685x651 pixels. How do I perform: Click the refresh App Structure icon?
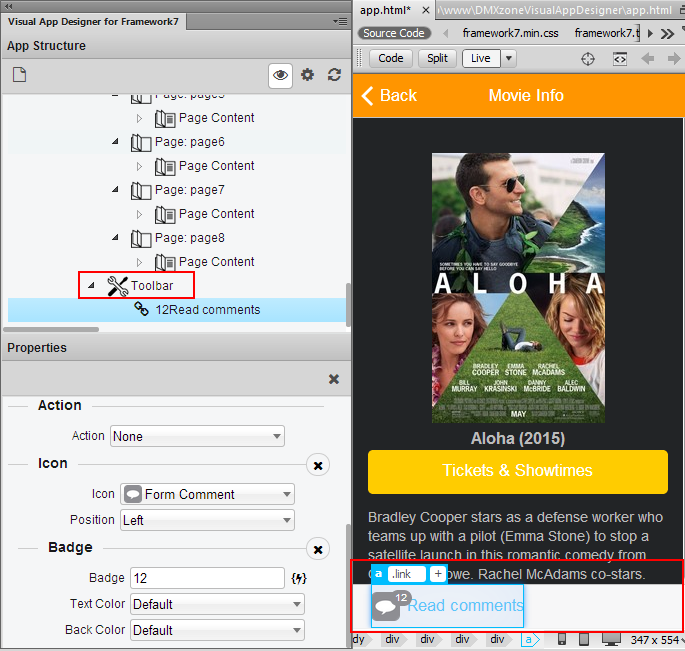point(334,75)
